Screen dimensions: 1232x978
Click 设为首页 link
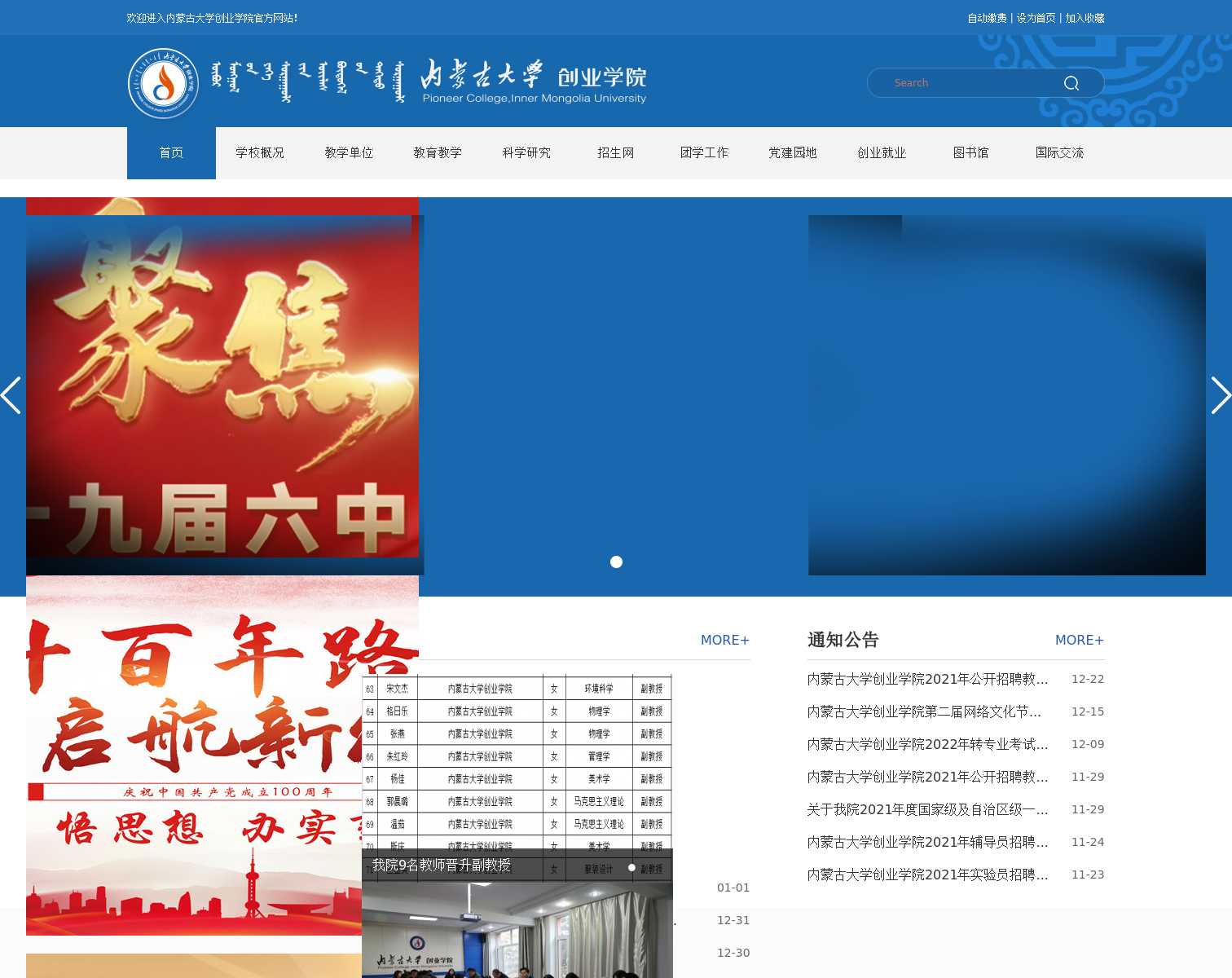pos(1036,18)
